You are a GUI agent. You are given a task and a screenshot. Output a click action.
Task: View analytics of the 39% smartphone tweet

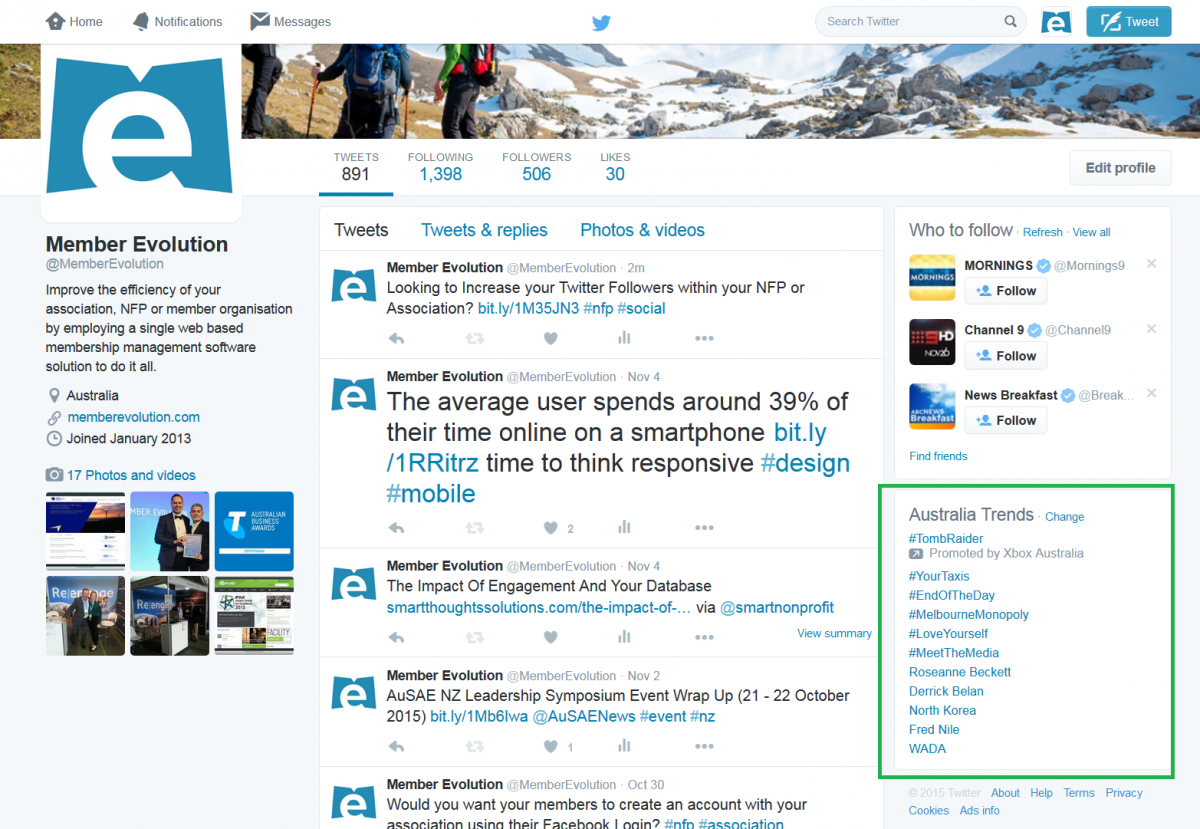pos(625,527)
